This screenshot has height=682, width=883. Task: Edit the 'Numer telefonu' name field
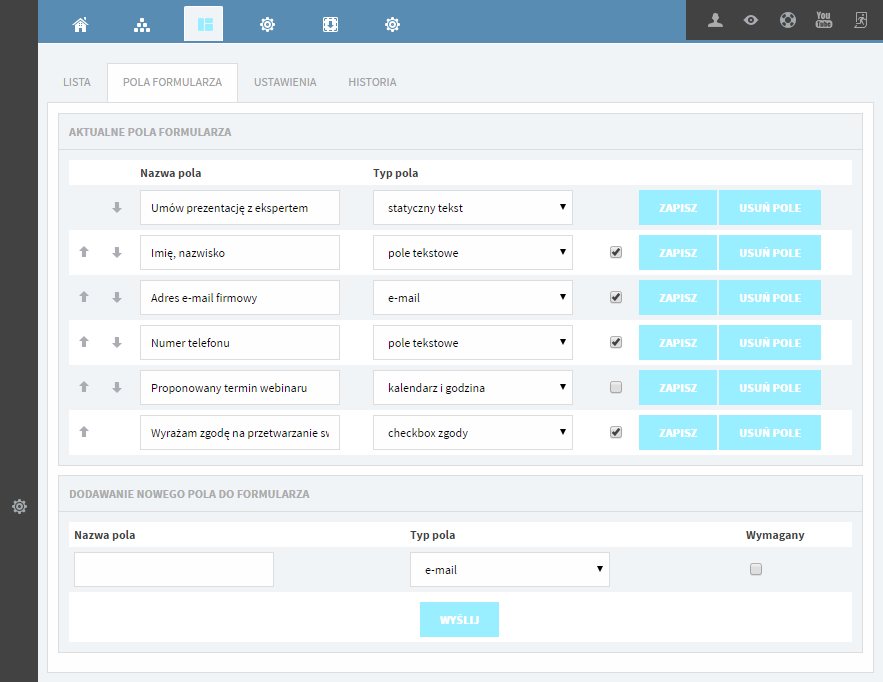tap(240, 342)
